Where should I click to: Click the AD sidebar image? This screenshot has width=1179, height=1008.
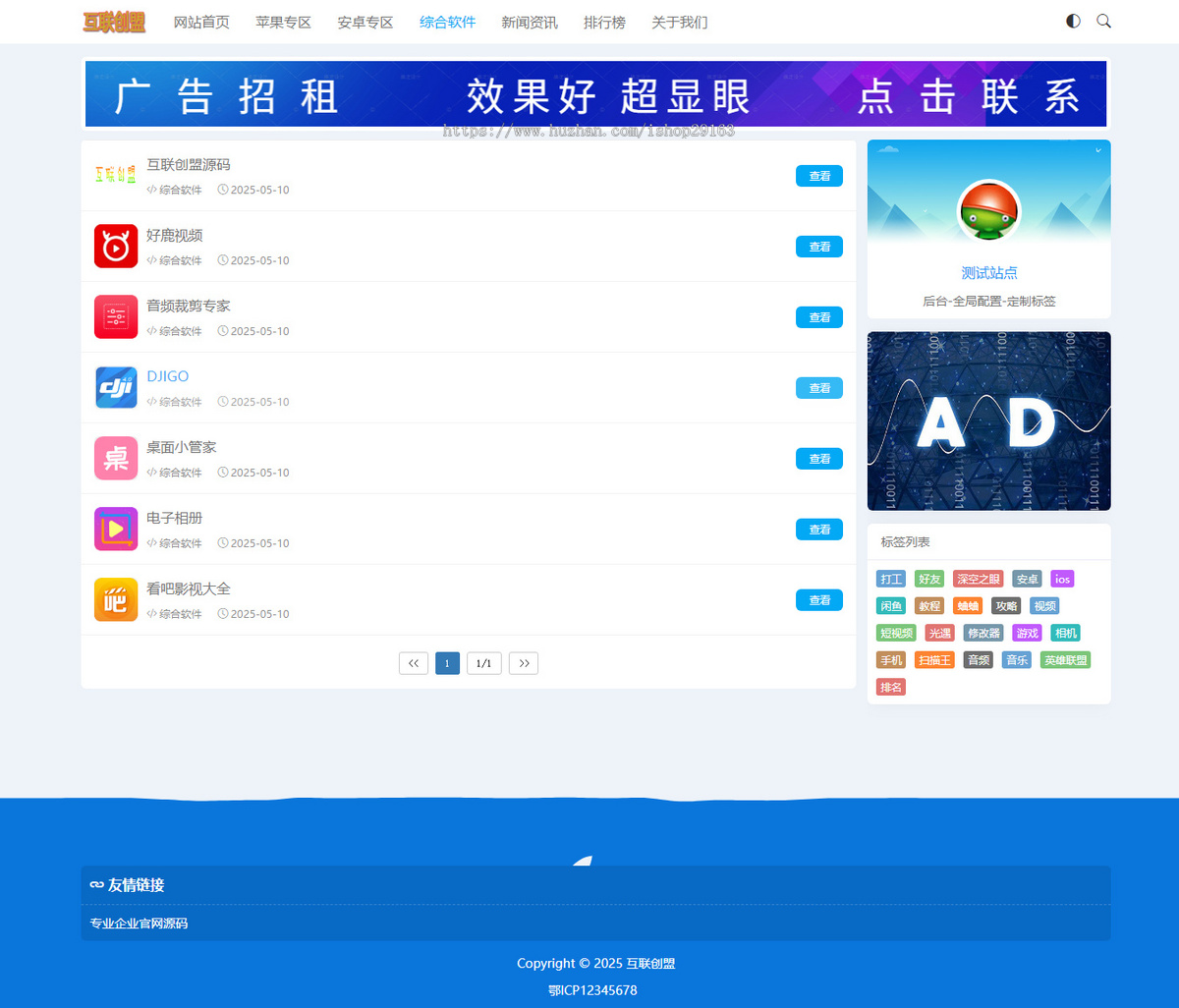point(989,420)
